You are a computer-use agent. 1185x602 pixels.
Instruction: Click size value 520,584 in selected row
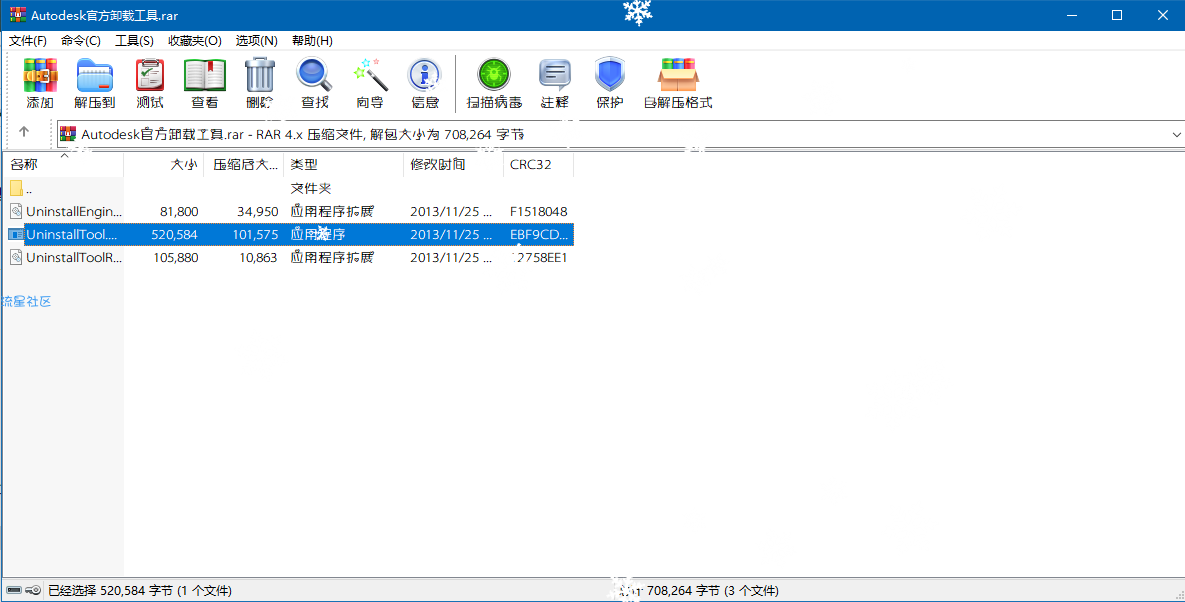(x=175, y=235)
